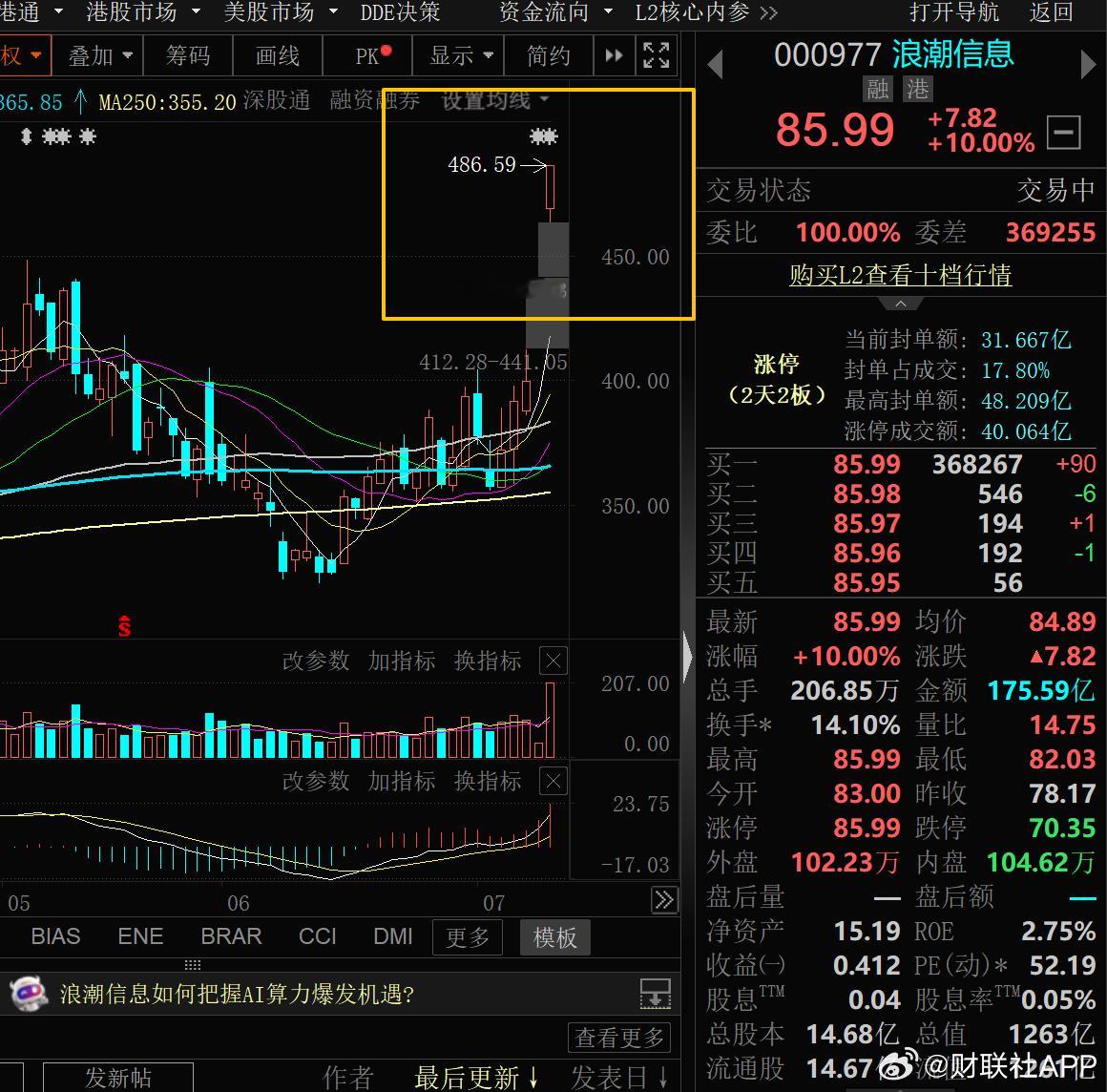Click 打开导航 in top bar
This screenshot has width=1107, height=1092.
953,12
